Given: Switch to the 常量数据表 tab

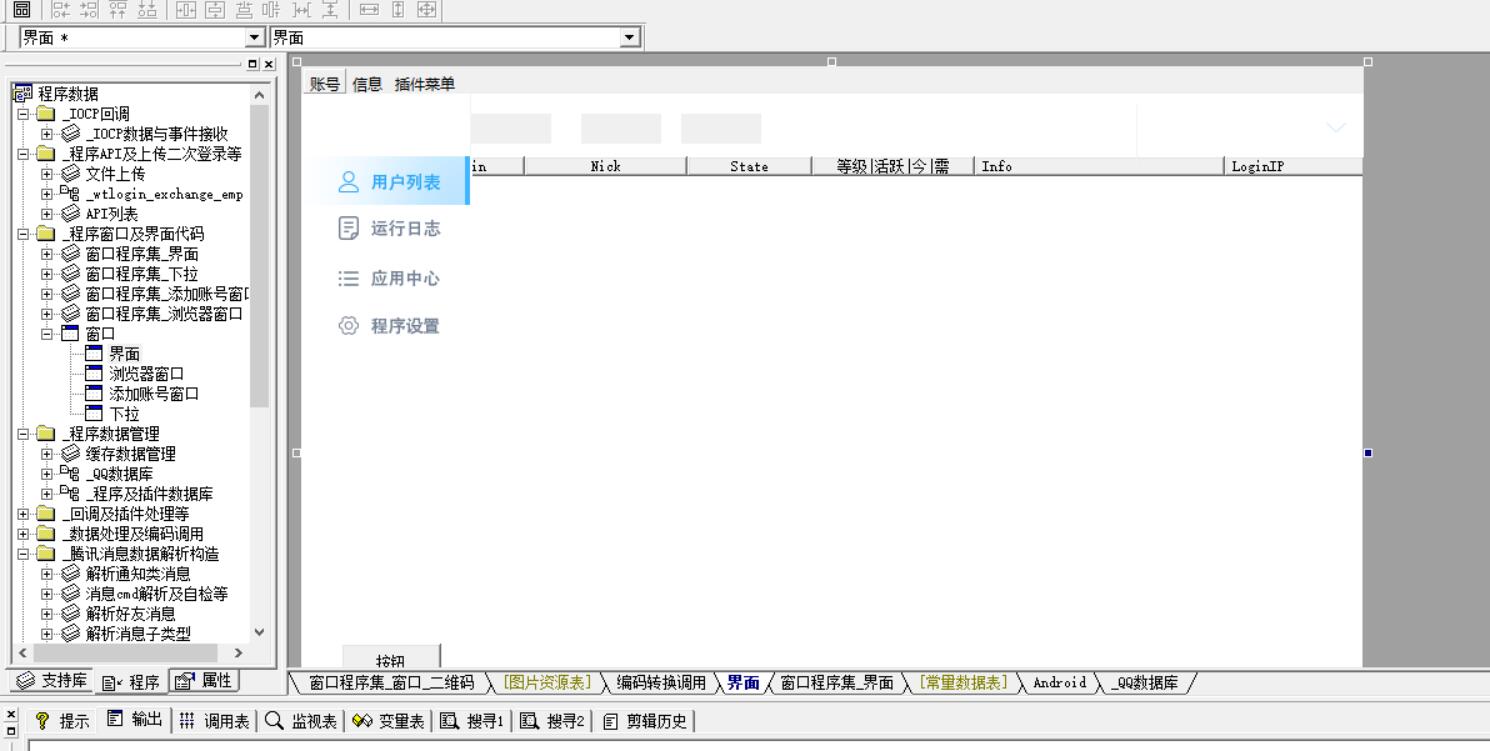Looking at the screenshot, I should coord(963,683).
